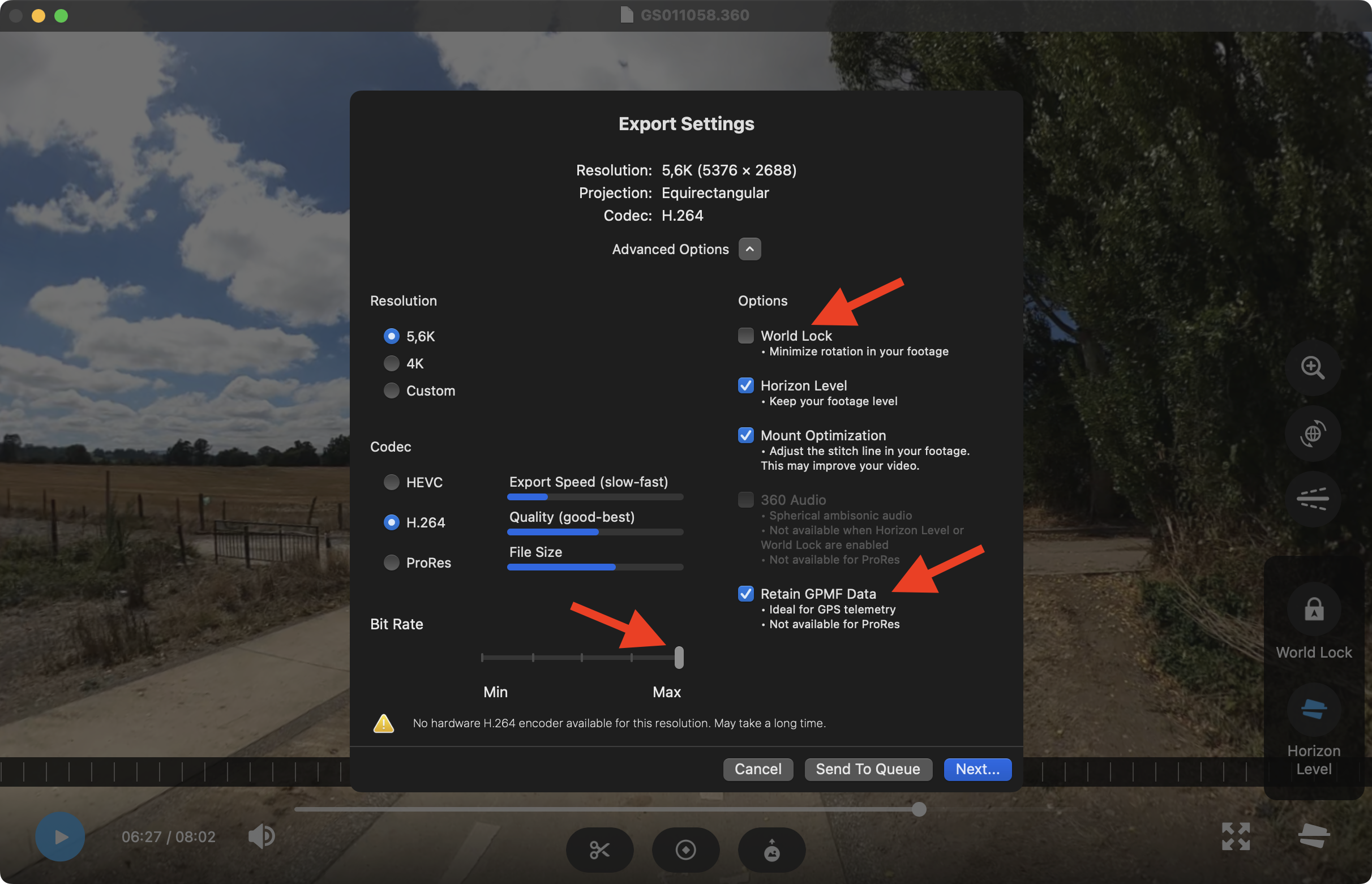Disable Retain GPMF Data checkbox
The image size is (1372, 884).
(745, 594)
